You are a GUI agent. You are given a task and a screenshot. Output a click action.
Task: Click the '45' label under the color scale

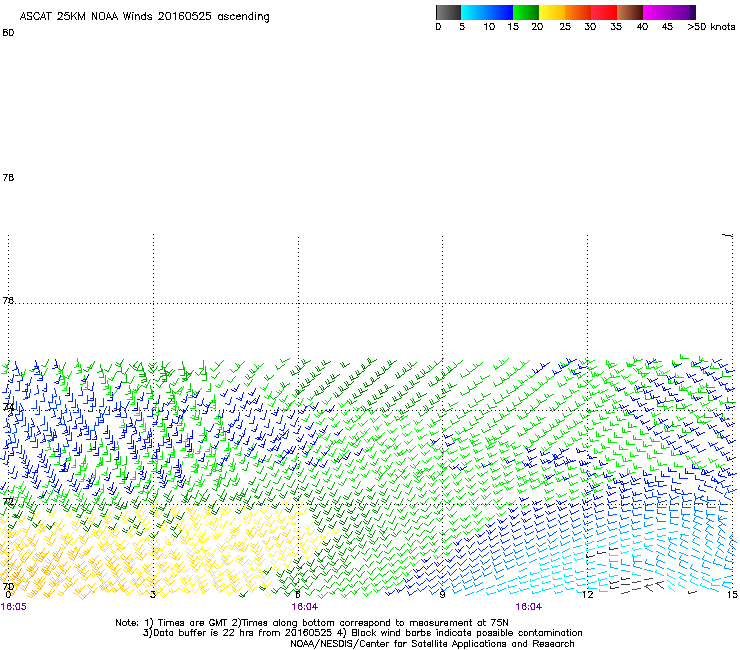[667, 27]
